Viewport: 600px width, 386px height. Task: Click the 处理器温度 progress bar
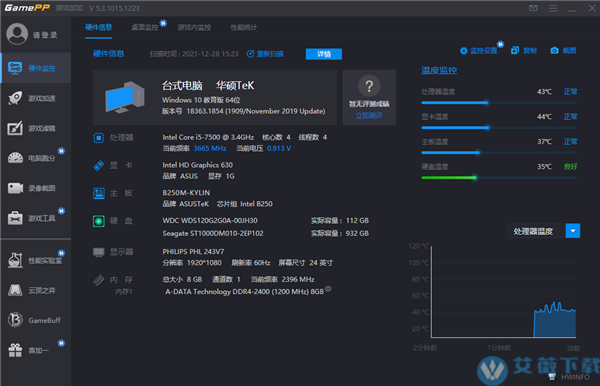[x=499, y=103]
